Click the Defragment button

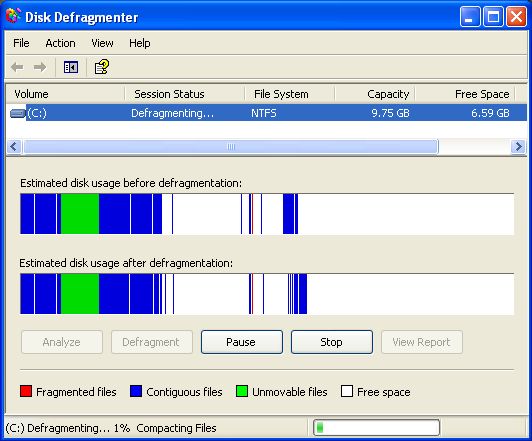tap(152, 342)
